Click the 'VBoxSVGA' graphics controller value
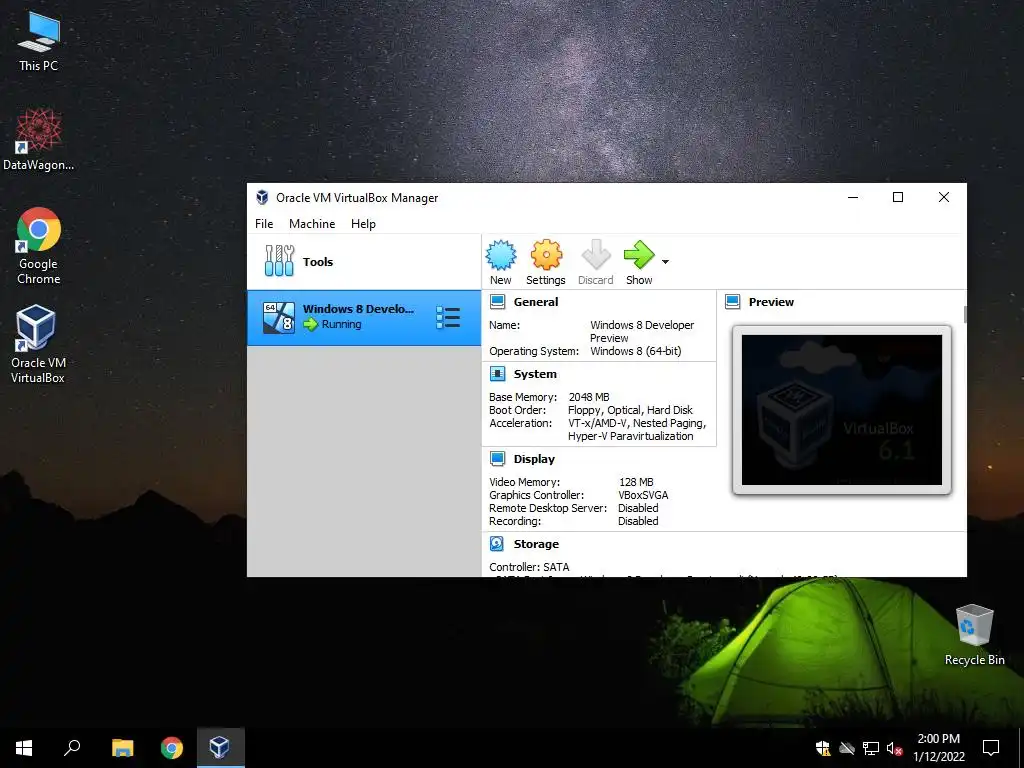Viewport: 1024px width, 768px height. (x=643, y=495)
